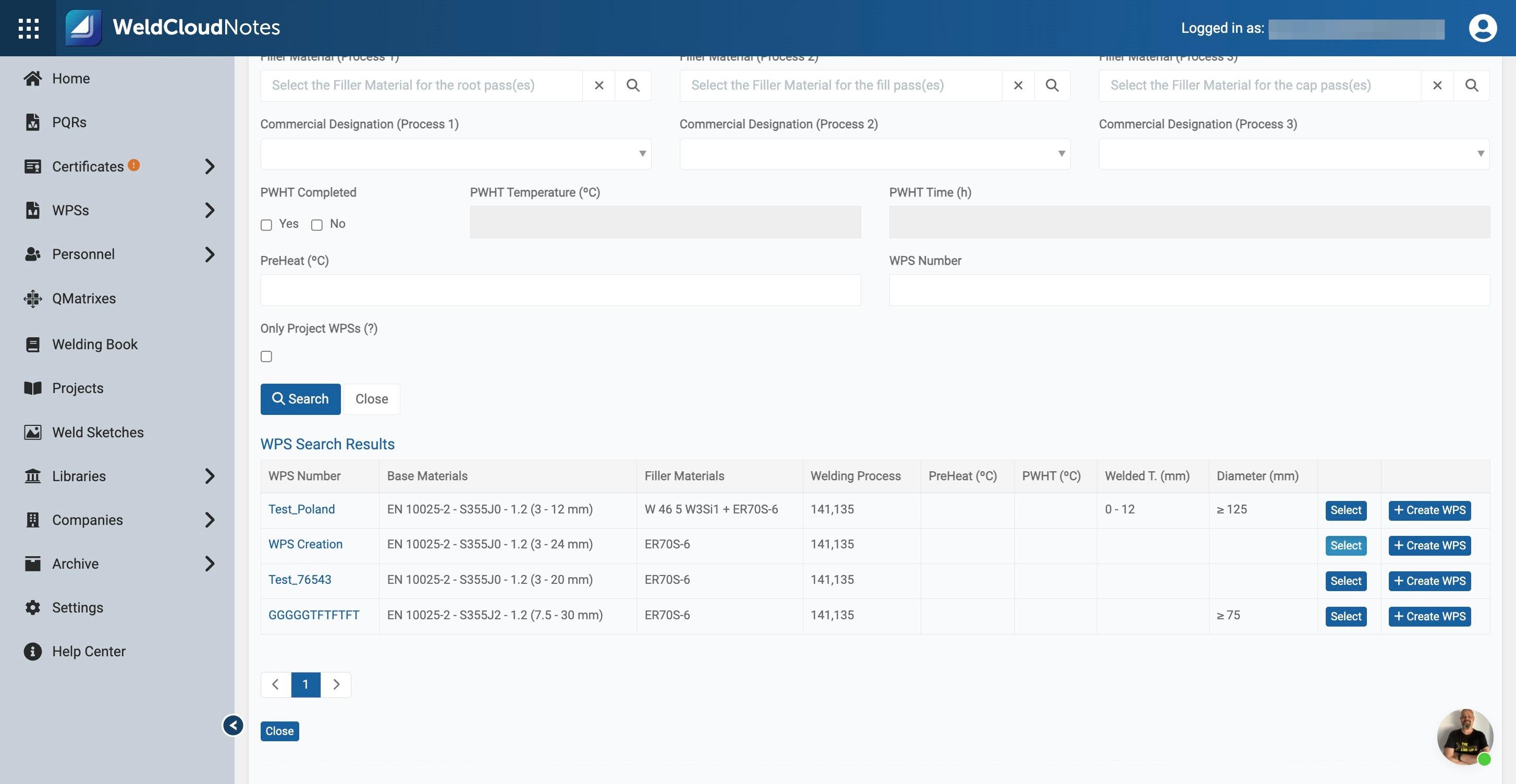This screenshot has width=1516, height=784.
Task: Expand the Certificates sidebar submenu
Action: [x=210, y=167]
